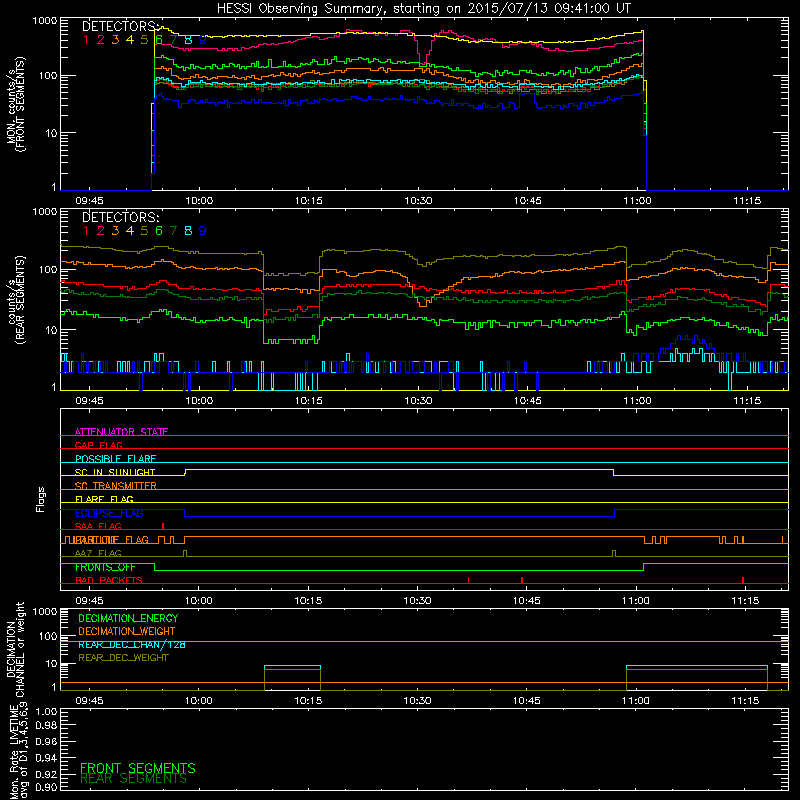Select red detector 1 in rear segments legend
800x800 pixels.
pyautogui.click(x=86, y=231)
